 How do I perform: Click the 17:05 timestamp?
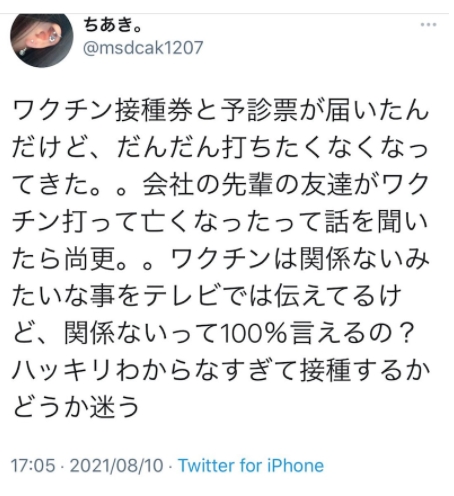pyautogui.click(x=33, y=465)
